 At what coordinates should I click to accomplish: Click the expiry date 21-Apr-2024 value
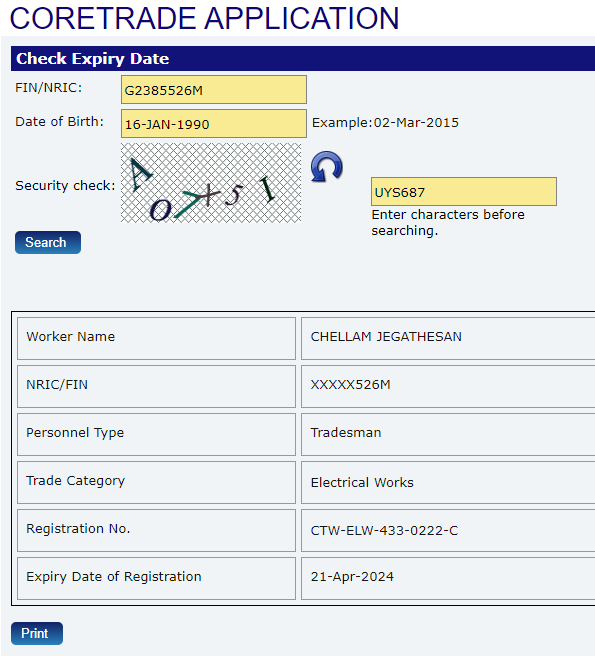pyautogui.click(x=352, y=577)
